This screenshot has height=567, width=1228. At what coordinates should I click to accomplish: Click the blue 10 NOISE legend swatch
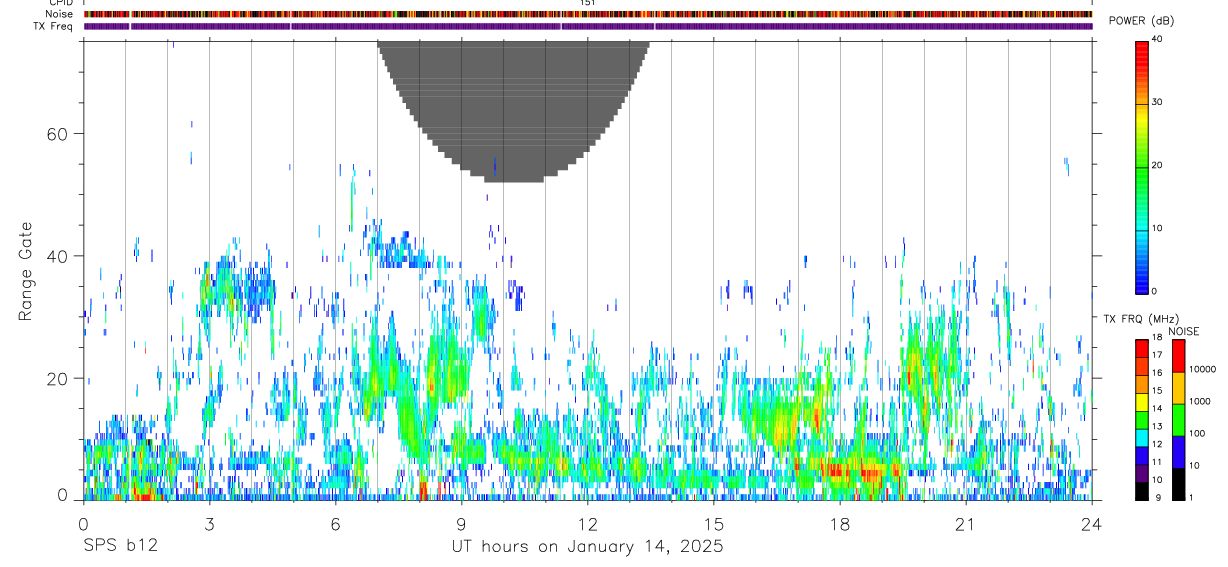[x=1178, y=452]
